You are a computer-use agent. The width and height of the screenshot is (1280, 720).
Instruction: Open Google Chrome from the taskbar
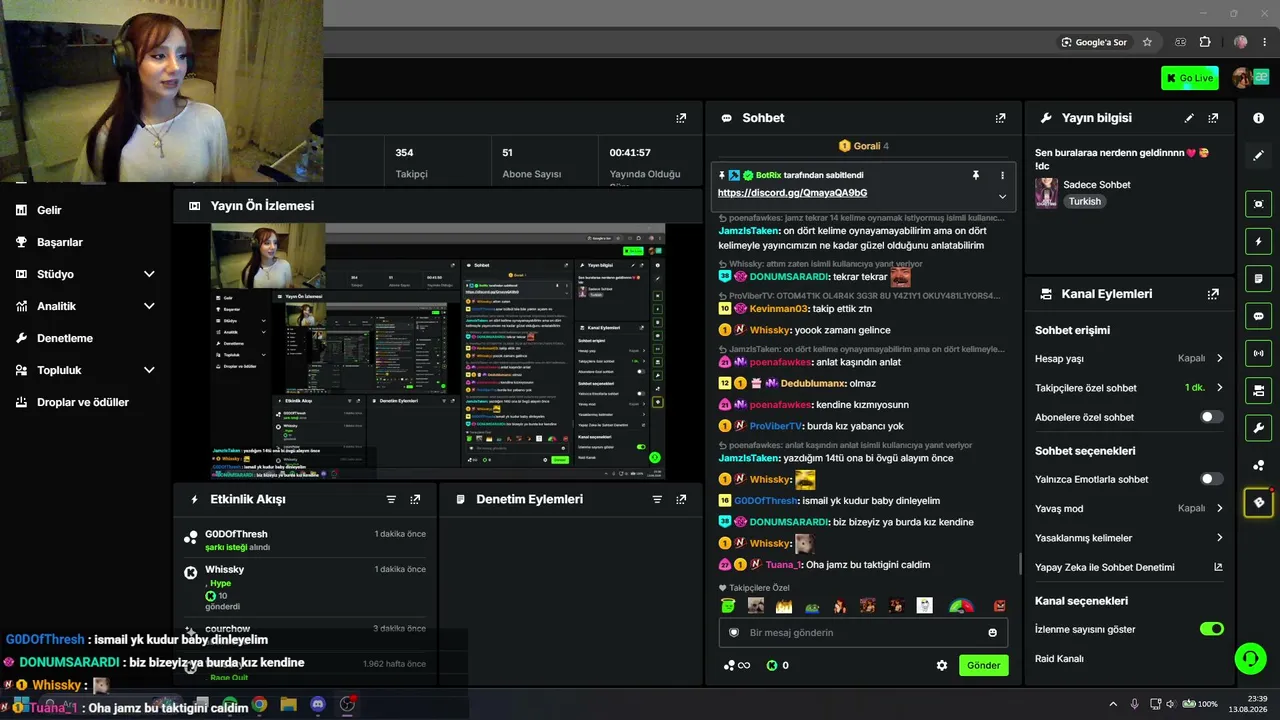click(259, 704)
